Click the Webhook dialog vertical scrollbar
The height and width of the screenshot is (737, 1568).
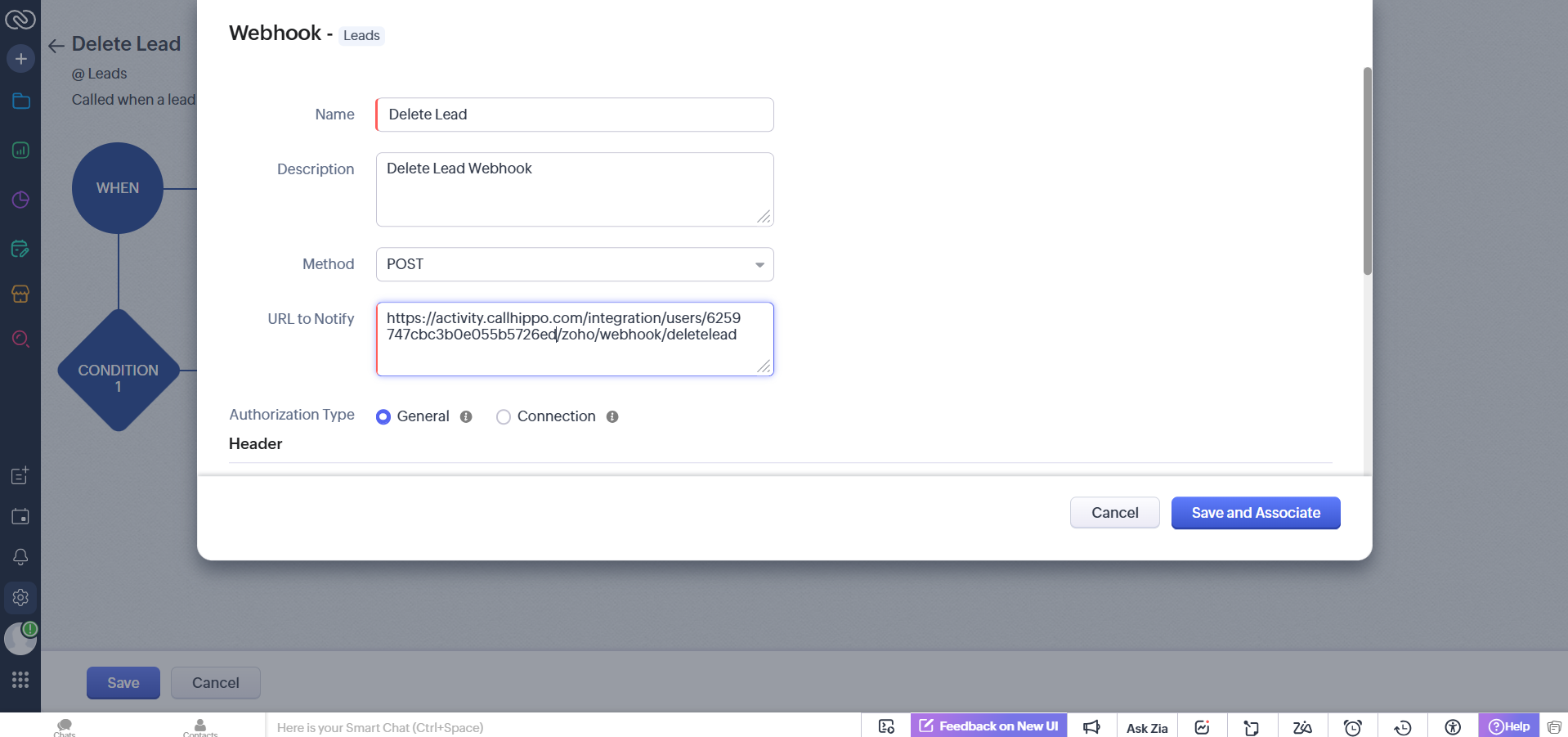click(x=1367, y=171)
